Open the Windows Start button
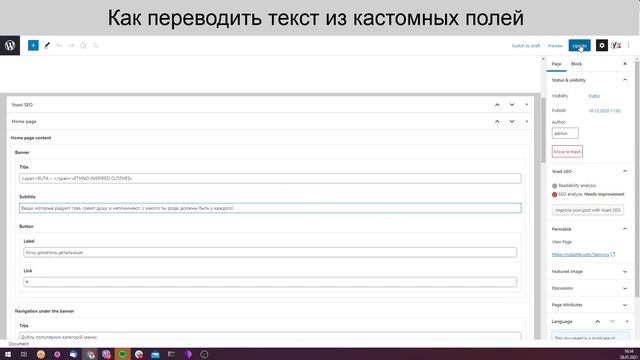 [8, 354]
